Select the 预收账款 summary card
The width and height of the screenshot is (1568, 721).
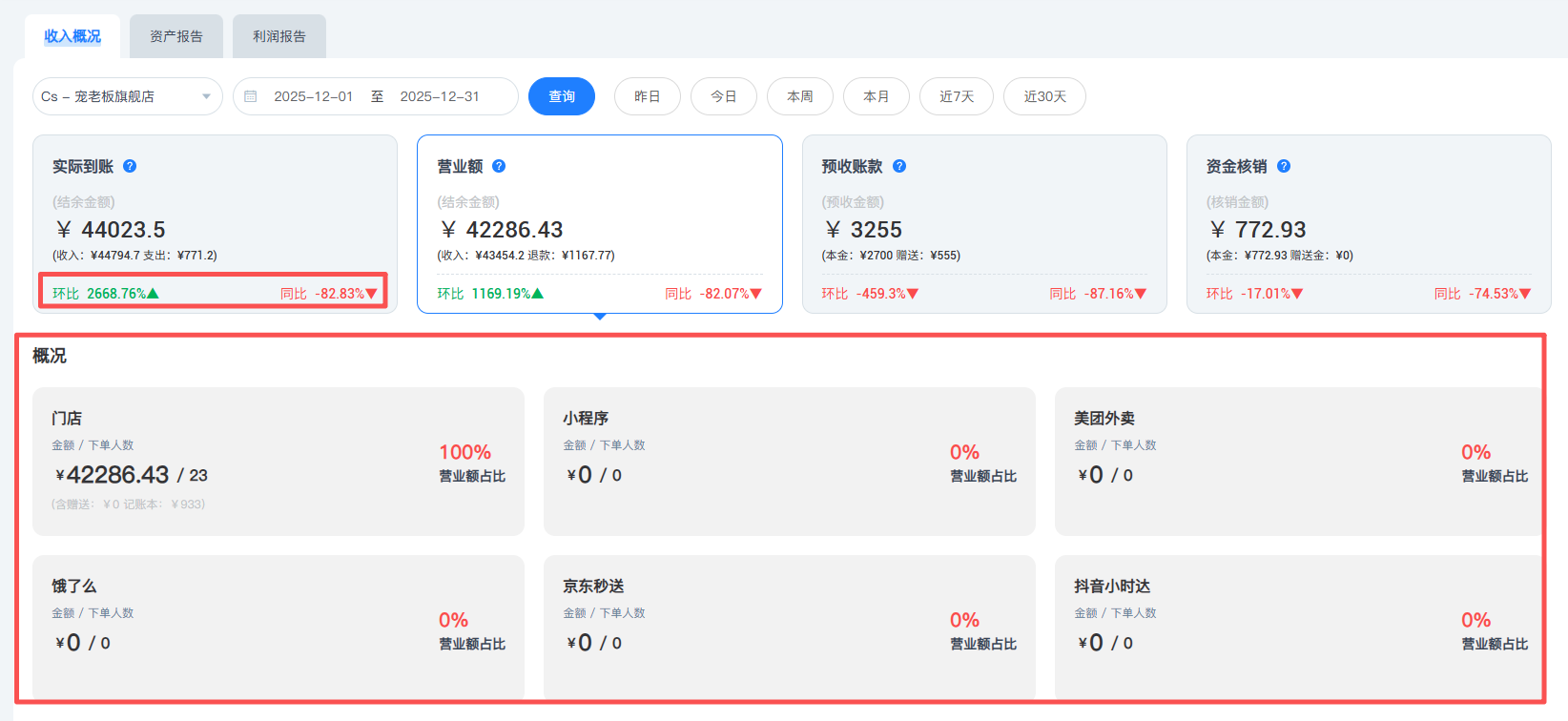[983, 223]
